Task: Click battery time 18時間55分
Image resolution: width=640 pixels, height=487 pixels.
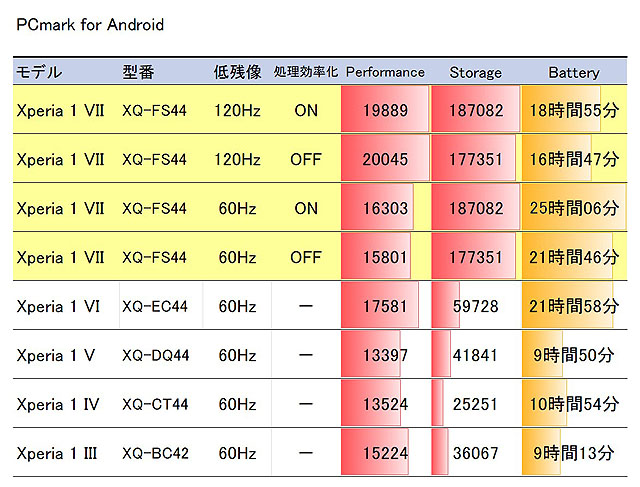Action: point(574,110)
